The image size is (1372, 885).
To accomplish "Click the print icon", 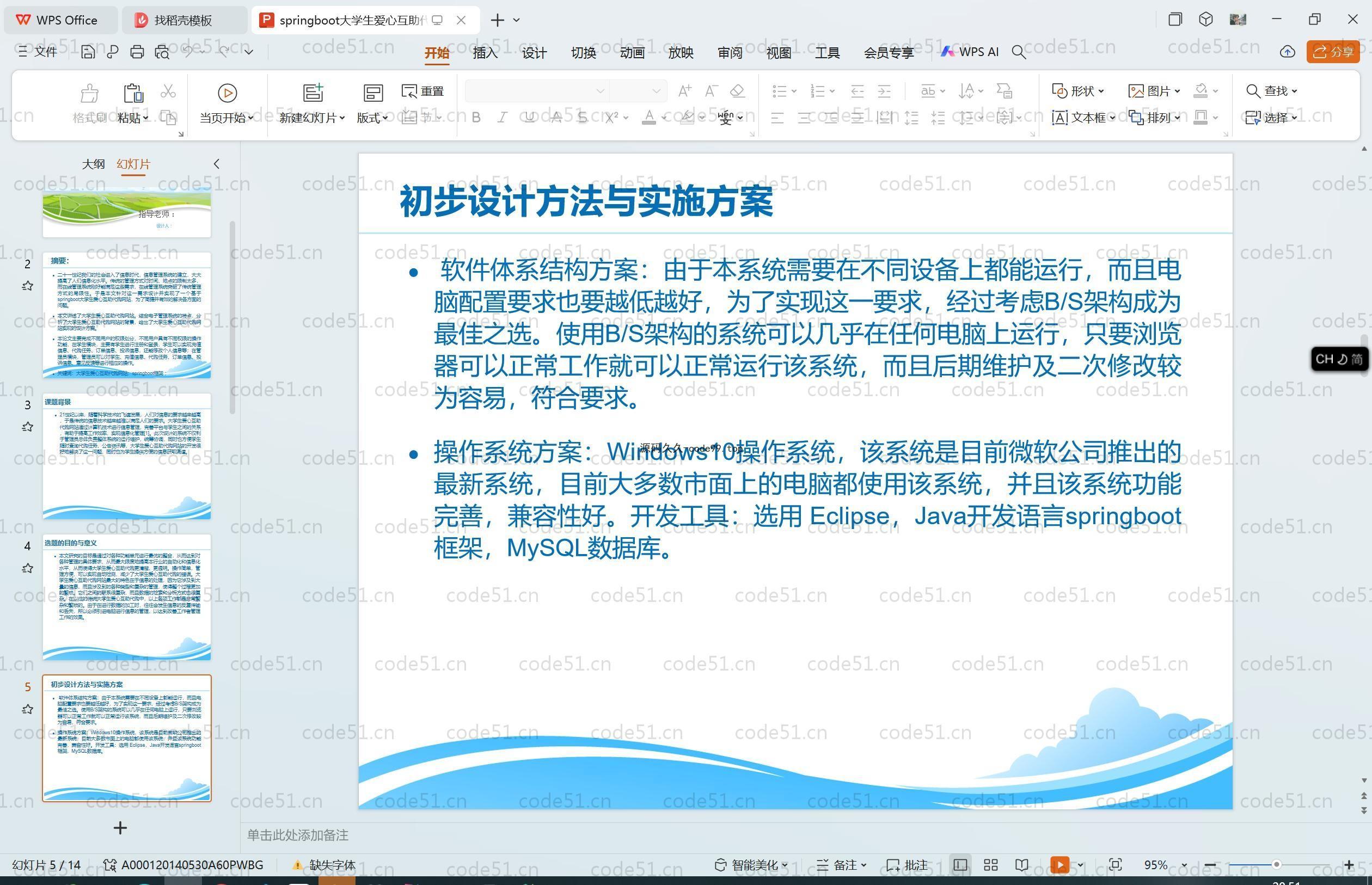I will [137, 52].
